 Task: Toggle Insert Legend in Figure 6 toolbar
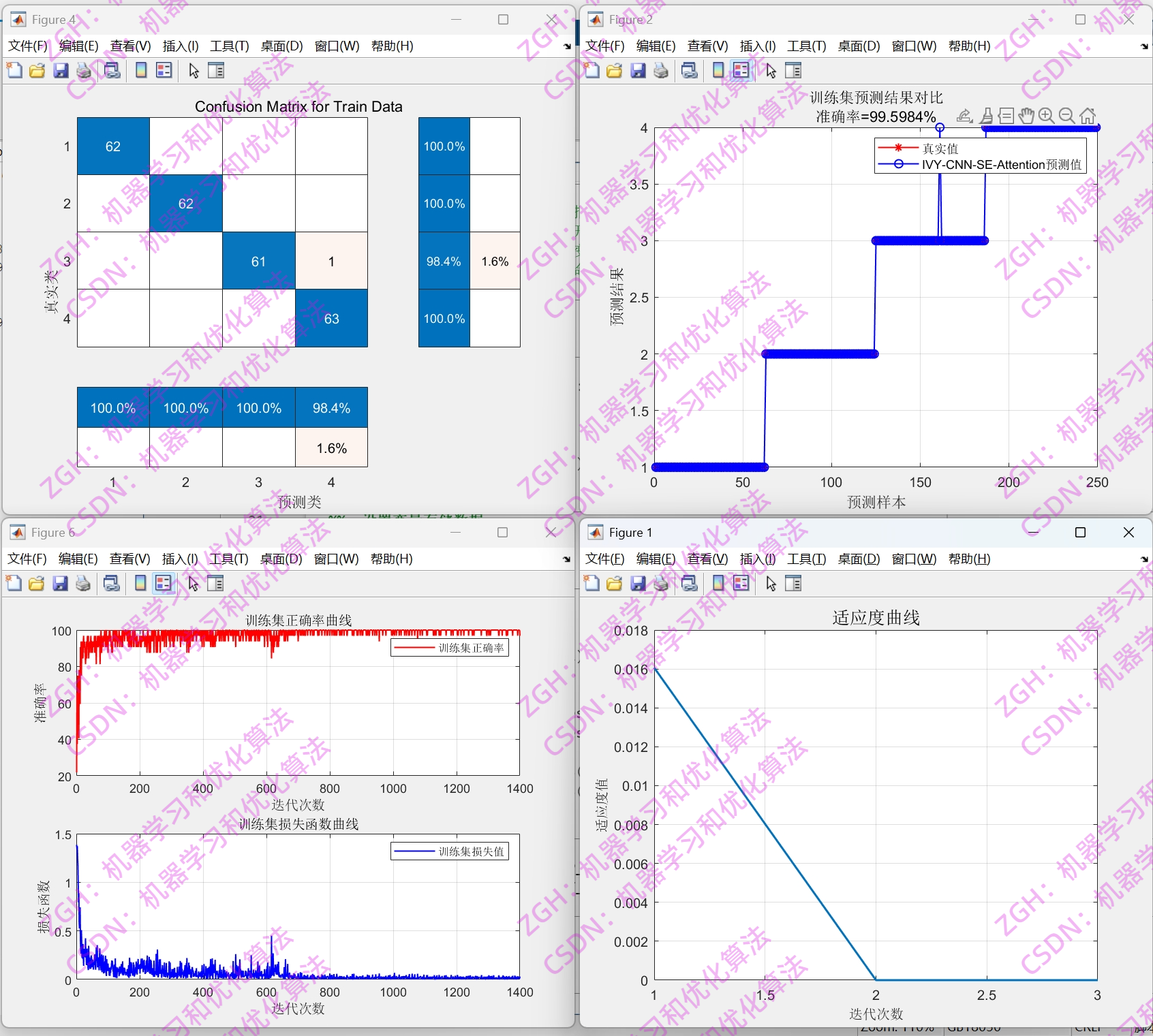pos(164,583)
